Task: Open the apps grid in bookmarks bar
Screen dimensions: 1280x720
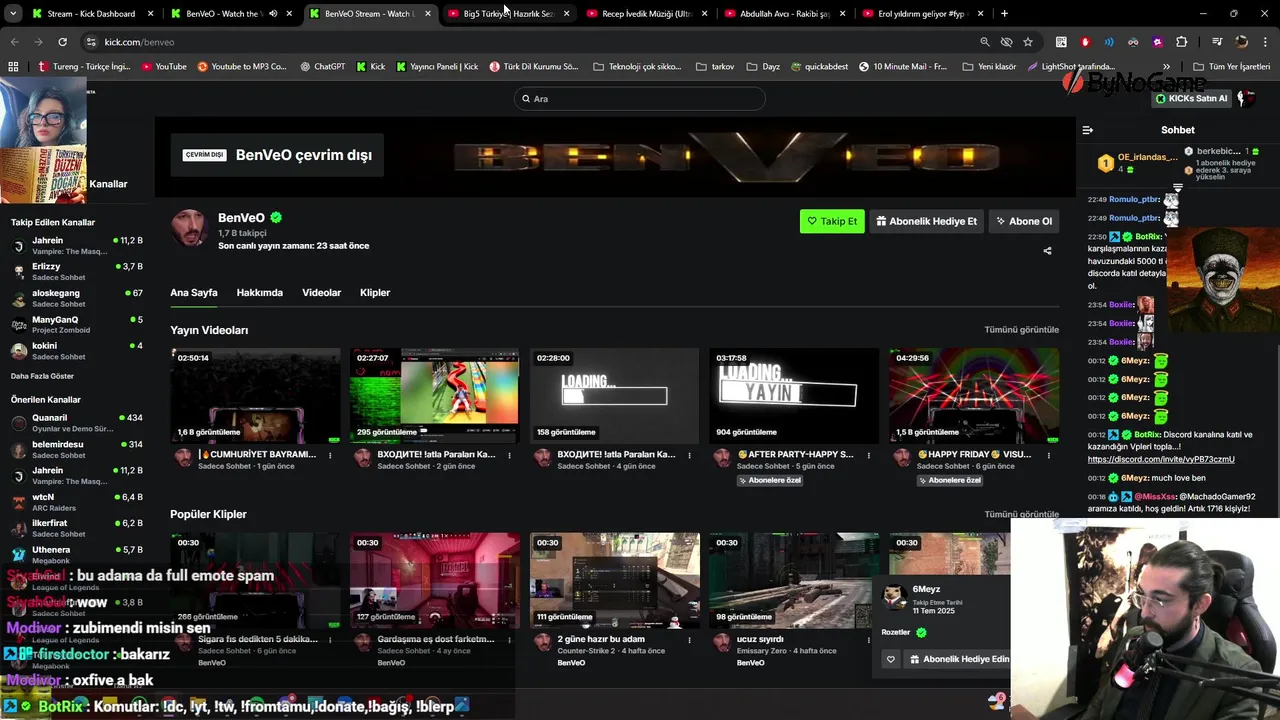Action: coord(13,67)
